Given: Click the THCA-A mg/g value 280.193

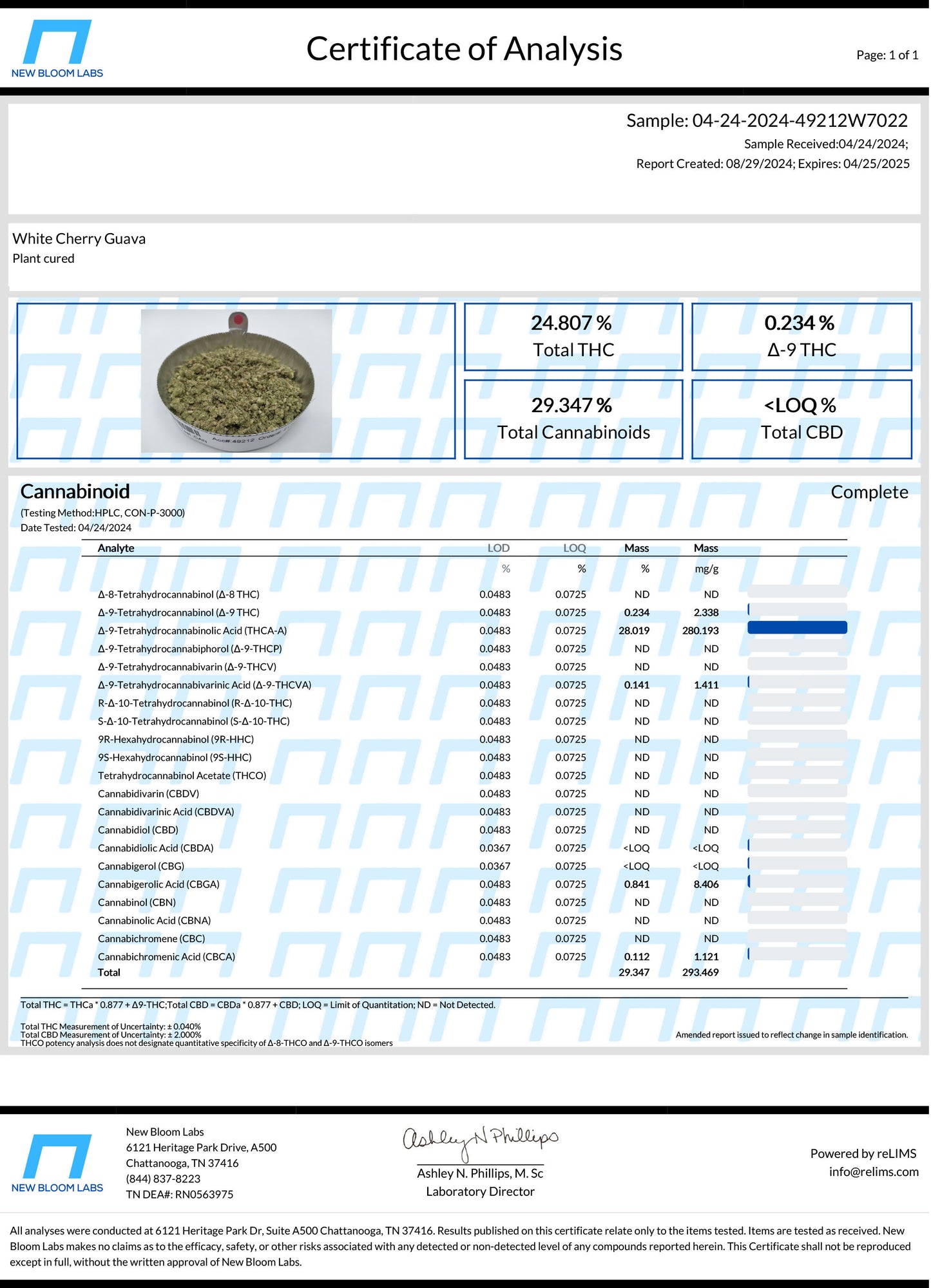Looking at the screenshot, I should point(700,630).
